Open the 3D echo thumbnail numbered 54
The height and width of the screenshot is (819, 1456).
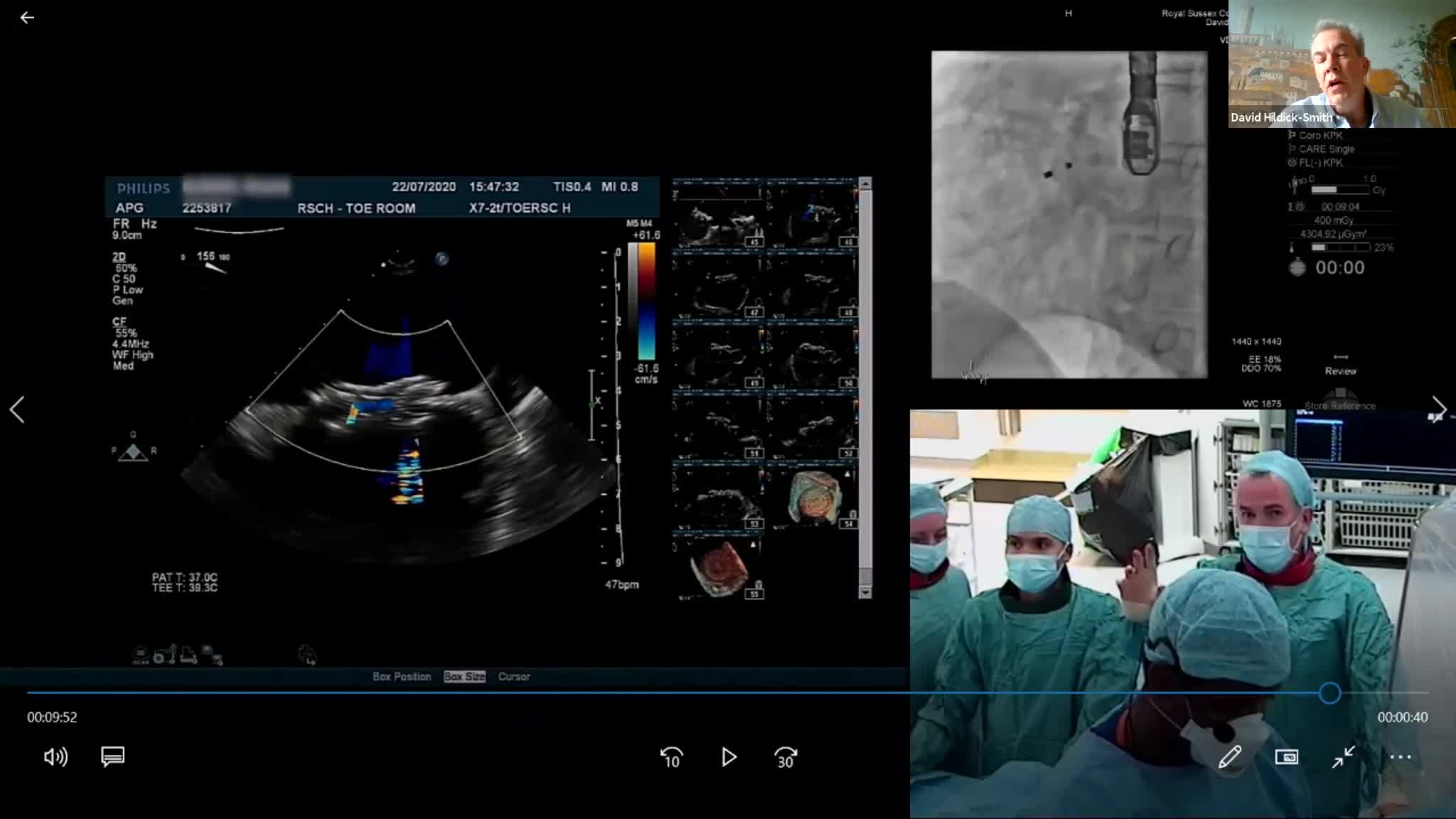pyautogui.click(x=813, y=497)
